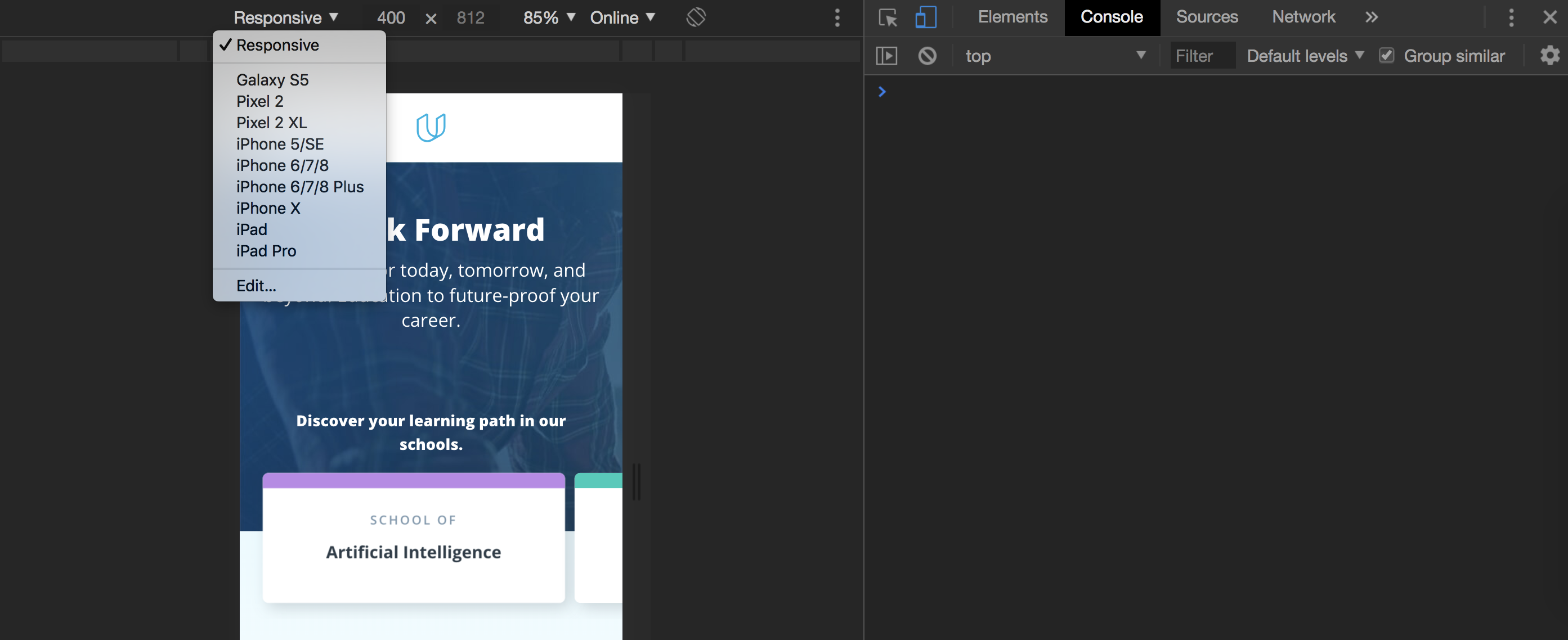This screenshot has width=1568, height=640.
Task: Open console settings gear
Action: [1549, 56]
